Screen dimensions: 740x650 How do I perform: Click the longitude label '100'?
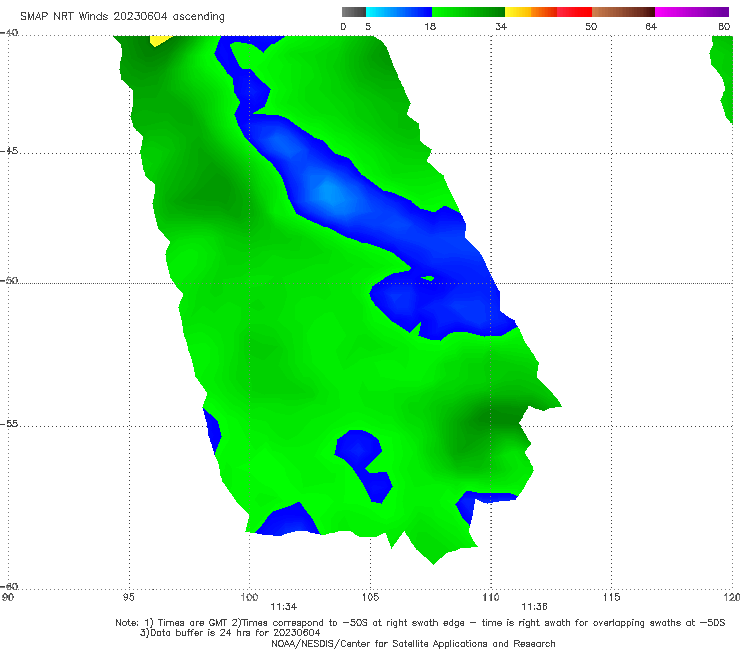[249, 597]
